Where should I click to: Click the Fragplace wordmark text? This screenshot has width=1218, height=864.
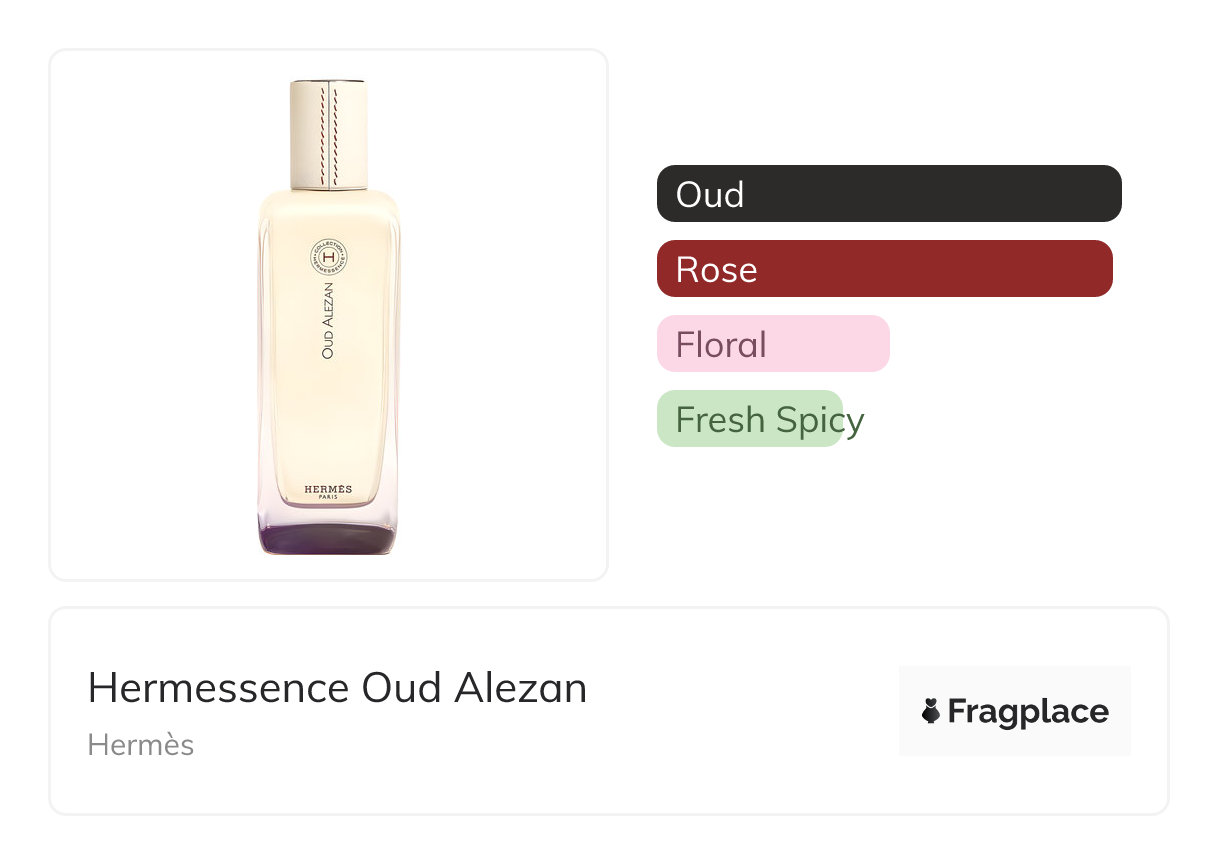[x=1027, y=711]
